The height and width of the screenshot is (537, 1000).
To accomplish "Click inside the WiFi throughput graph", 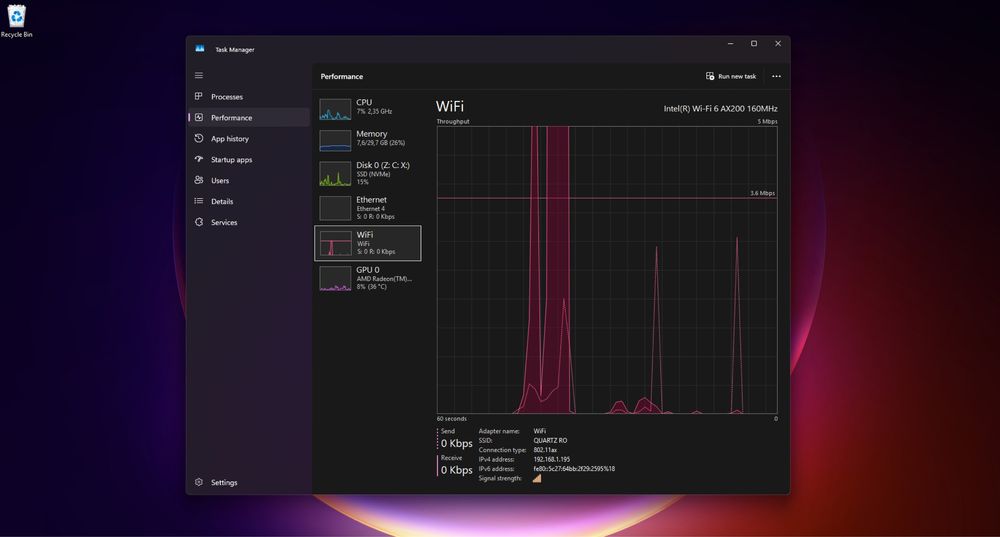I will [607, 270].
